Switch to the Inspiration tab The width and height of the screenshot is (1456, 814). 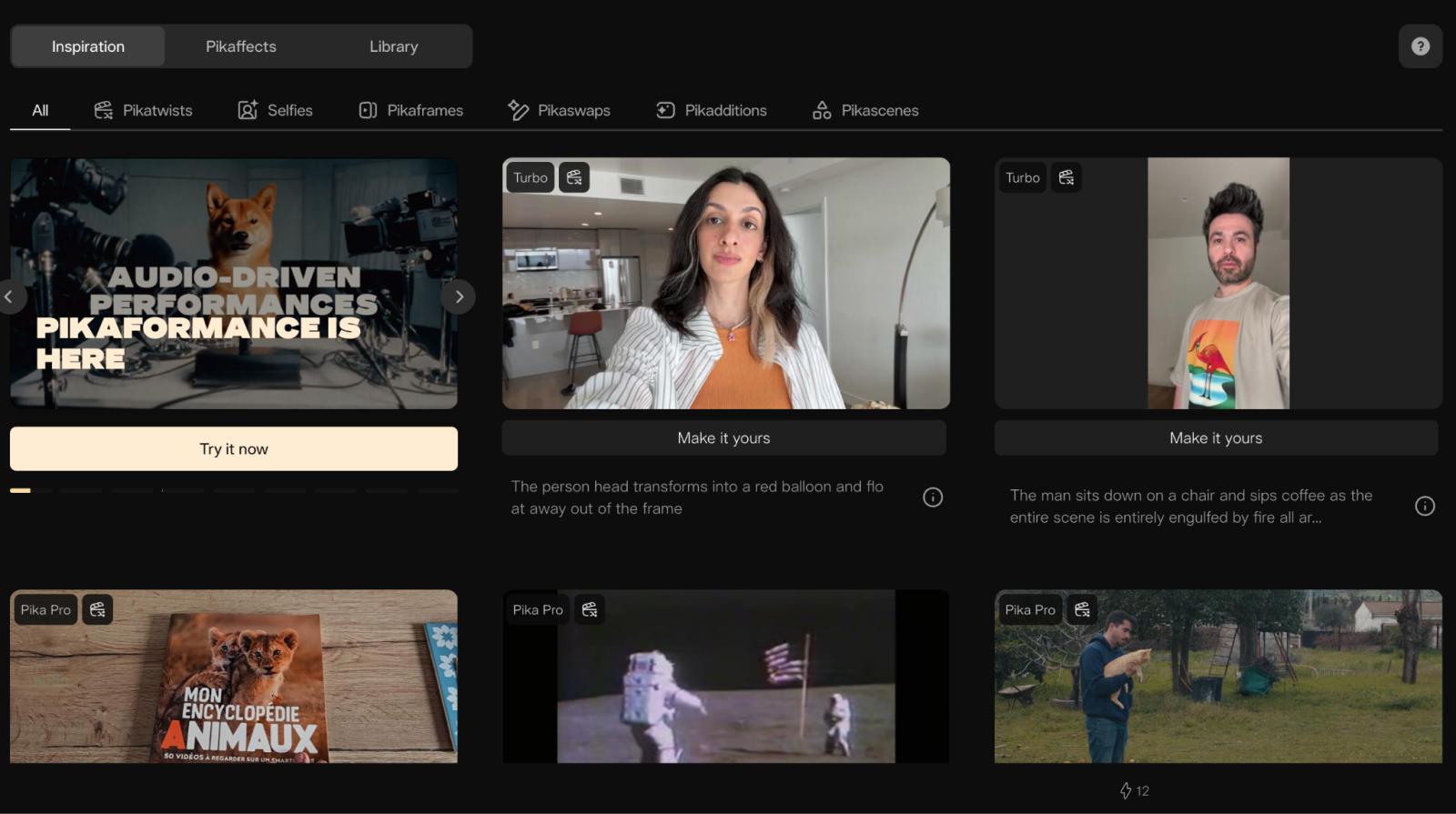[88, 46]
